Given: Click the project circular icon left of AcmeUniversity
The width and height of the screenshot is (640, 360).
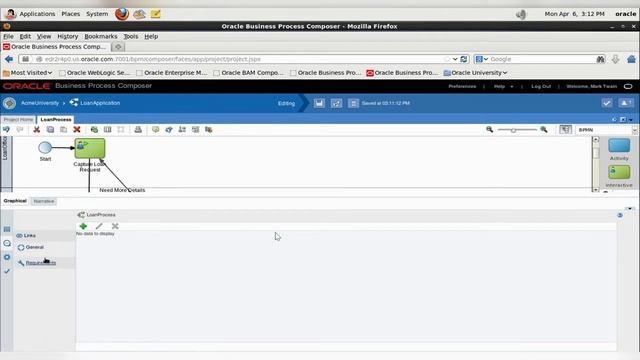Looking at the screenshot, I should tap(9, 103).
